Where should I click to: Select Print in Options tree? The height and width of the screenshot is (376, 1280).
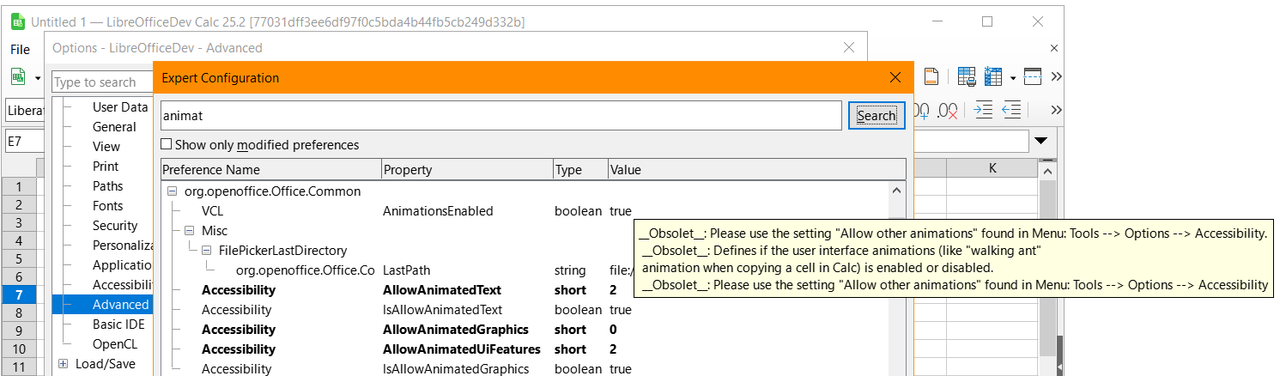[x=105, y=166]
